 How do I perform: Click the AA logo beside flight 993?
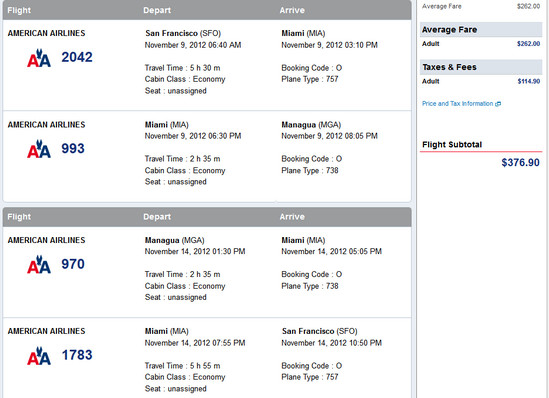39,149
